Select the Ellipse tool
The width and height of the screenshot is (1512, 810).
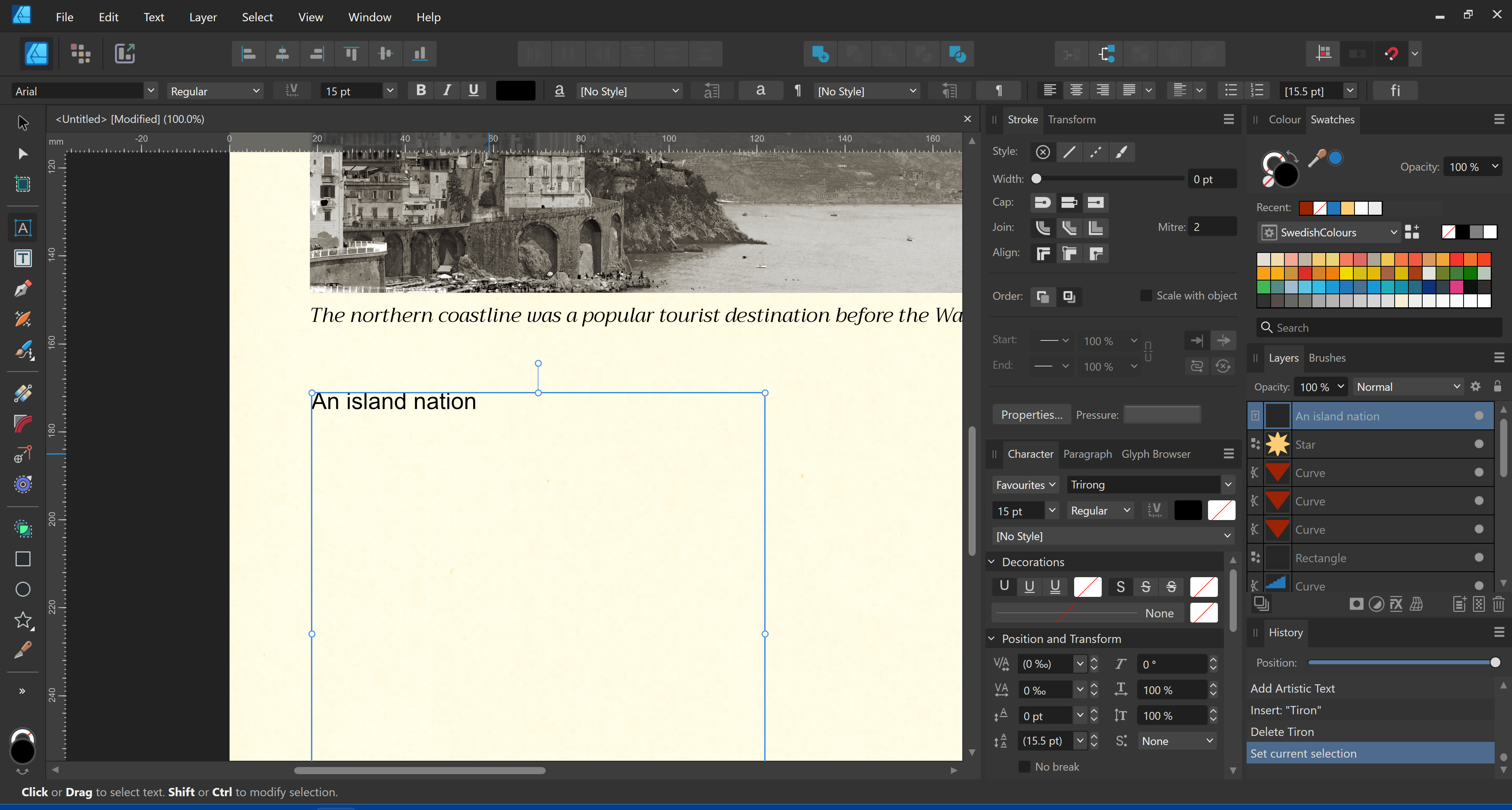[x=22, y=589]
